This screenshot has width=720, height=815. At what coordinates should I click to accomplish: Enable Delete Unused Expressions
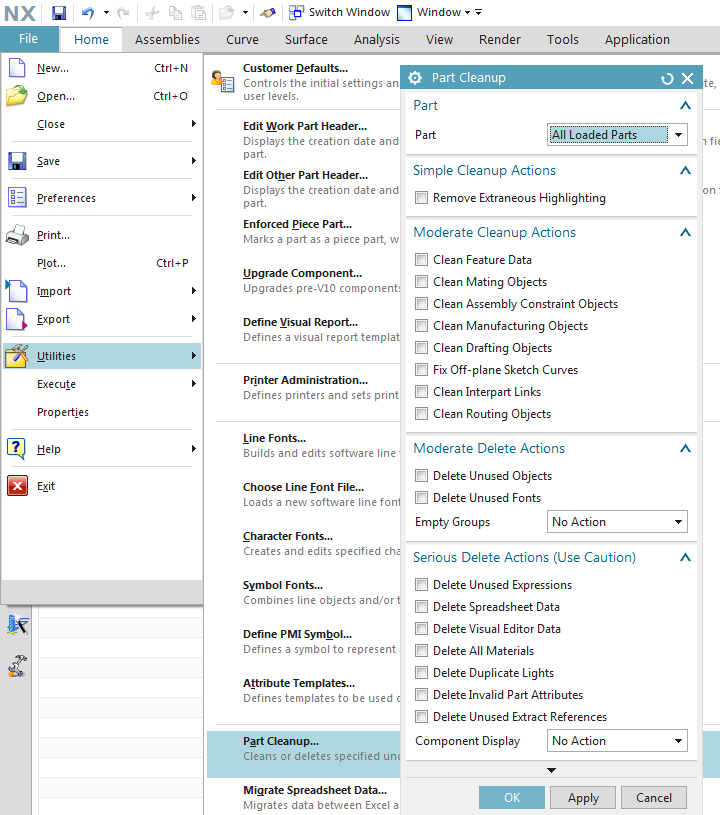click(422, 585)
